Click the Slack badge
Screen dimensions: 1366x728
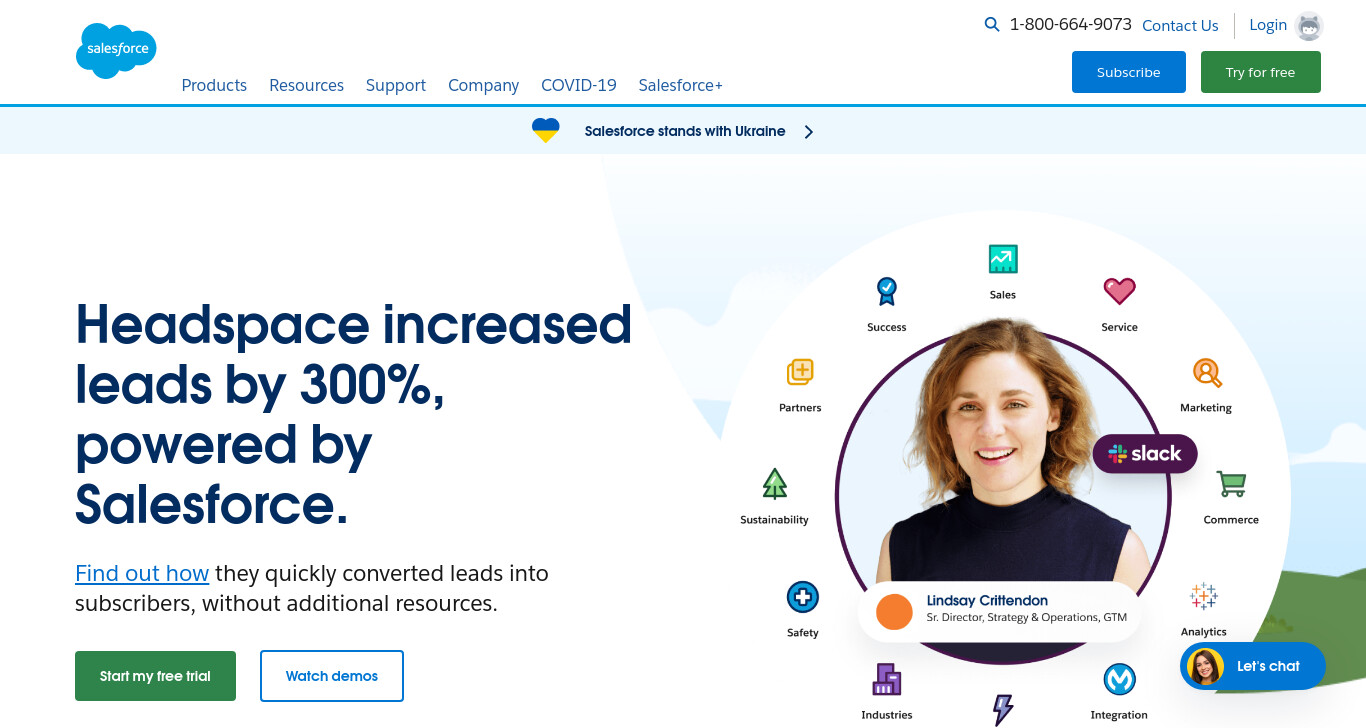pyautogui.click(x=1145, y=454)
